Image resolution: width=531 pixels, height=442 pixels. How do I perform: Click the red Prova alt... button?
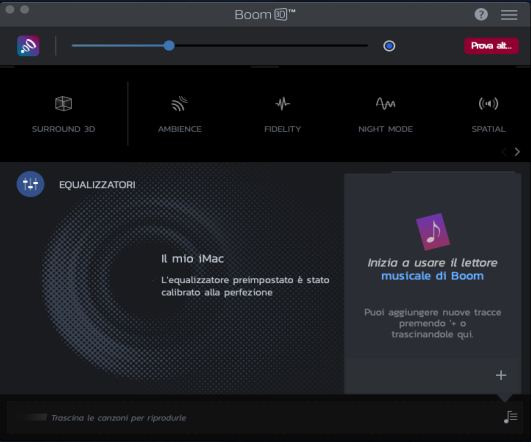(491, 46)
